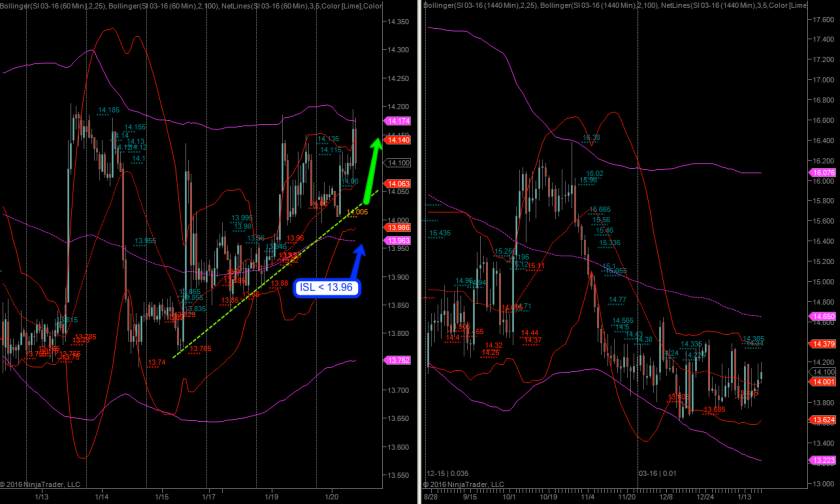
Task: Click the 16.02 swing label on daily chart
Action: pos(595,174)
